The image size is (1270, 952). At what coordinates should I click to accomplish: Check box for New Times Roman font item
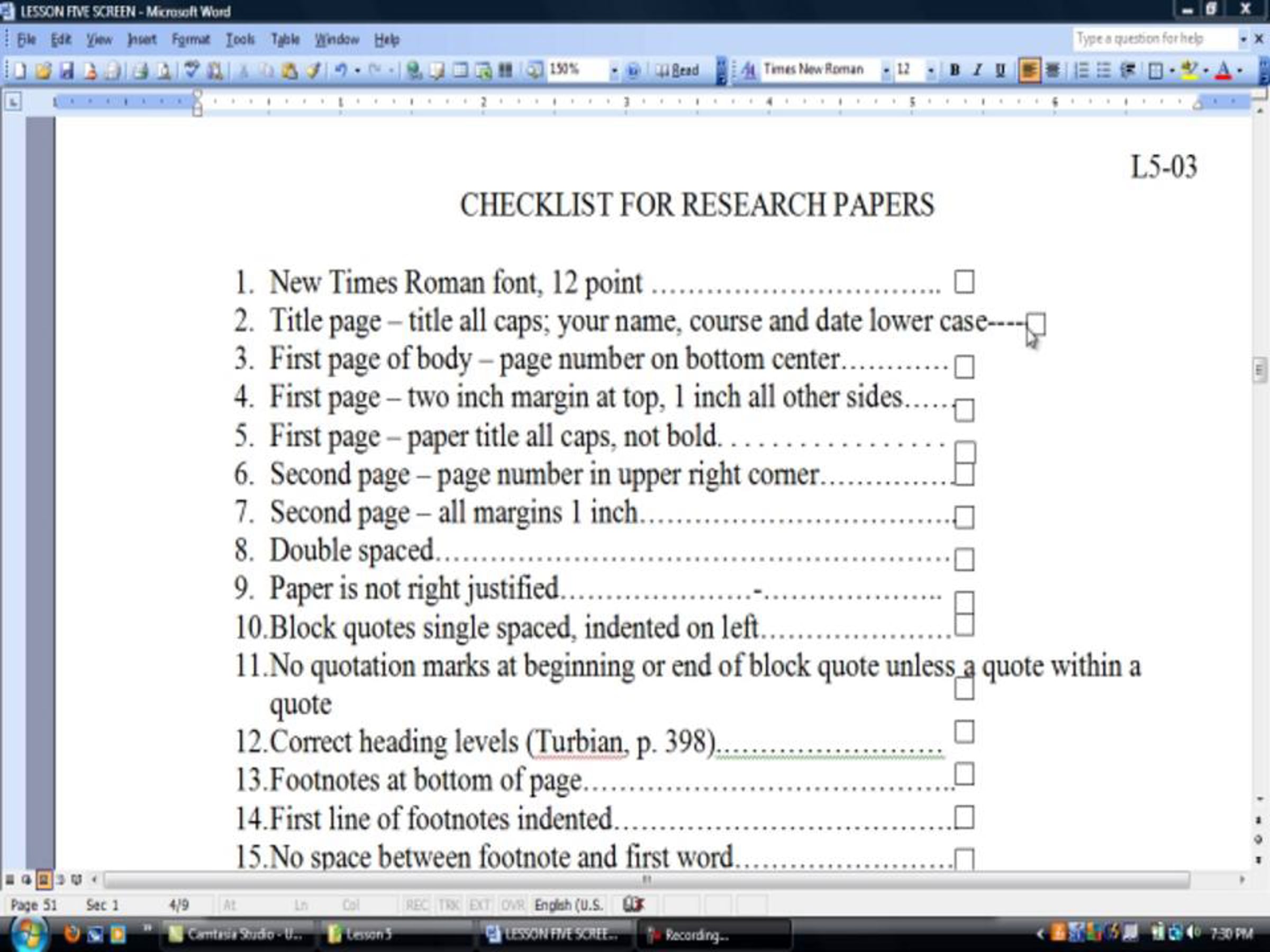click(964, 282)
